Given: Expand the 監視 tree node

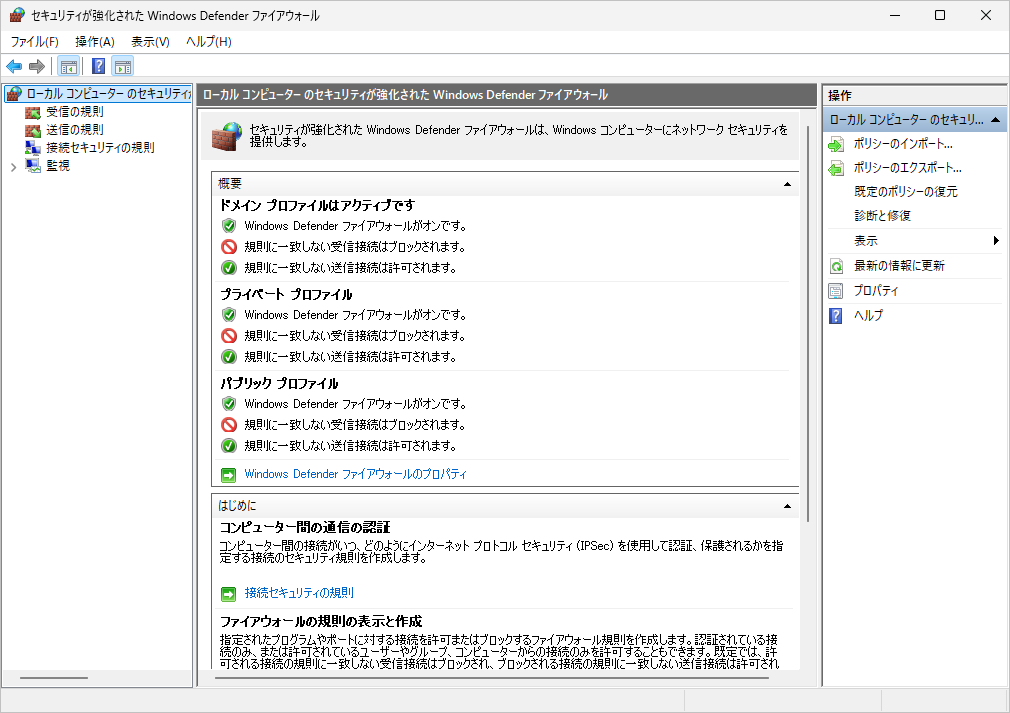Looking at the screenshot, I should (14, 167).
